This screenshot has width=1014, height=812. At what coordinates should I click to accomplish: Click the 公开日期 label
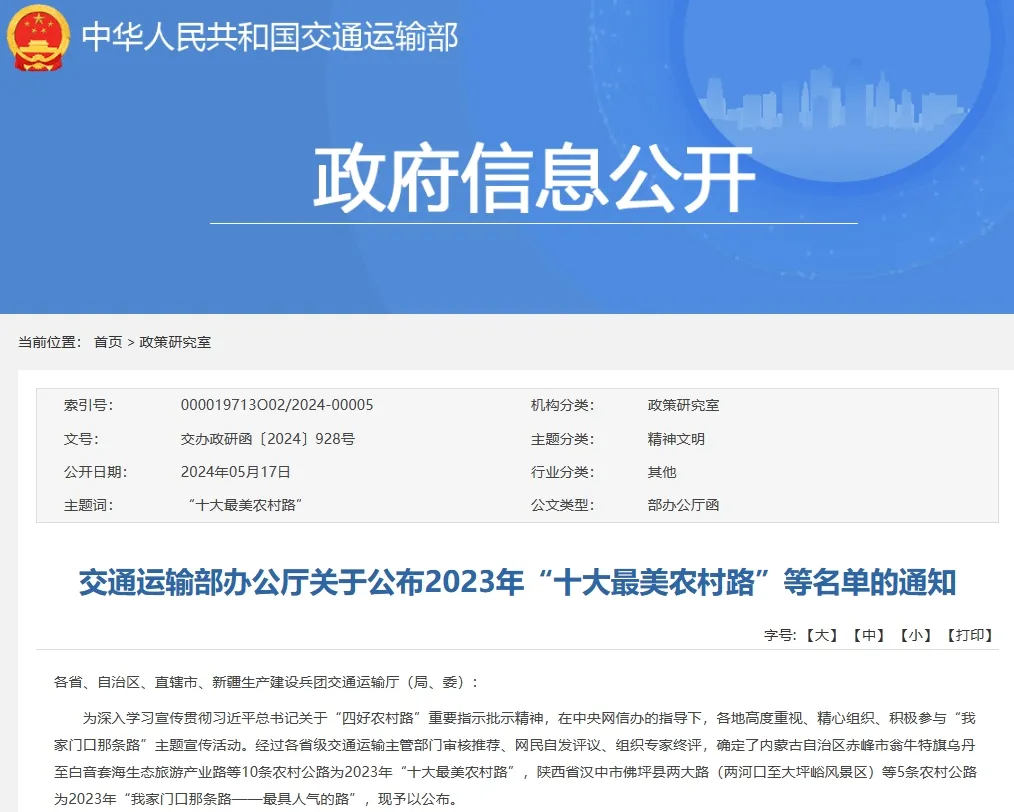(96, 472)
